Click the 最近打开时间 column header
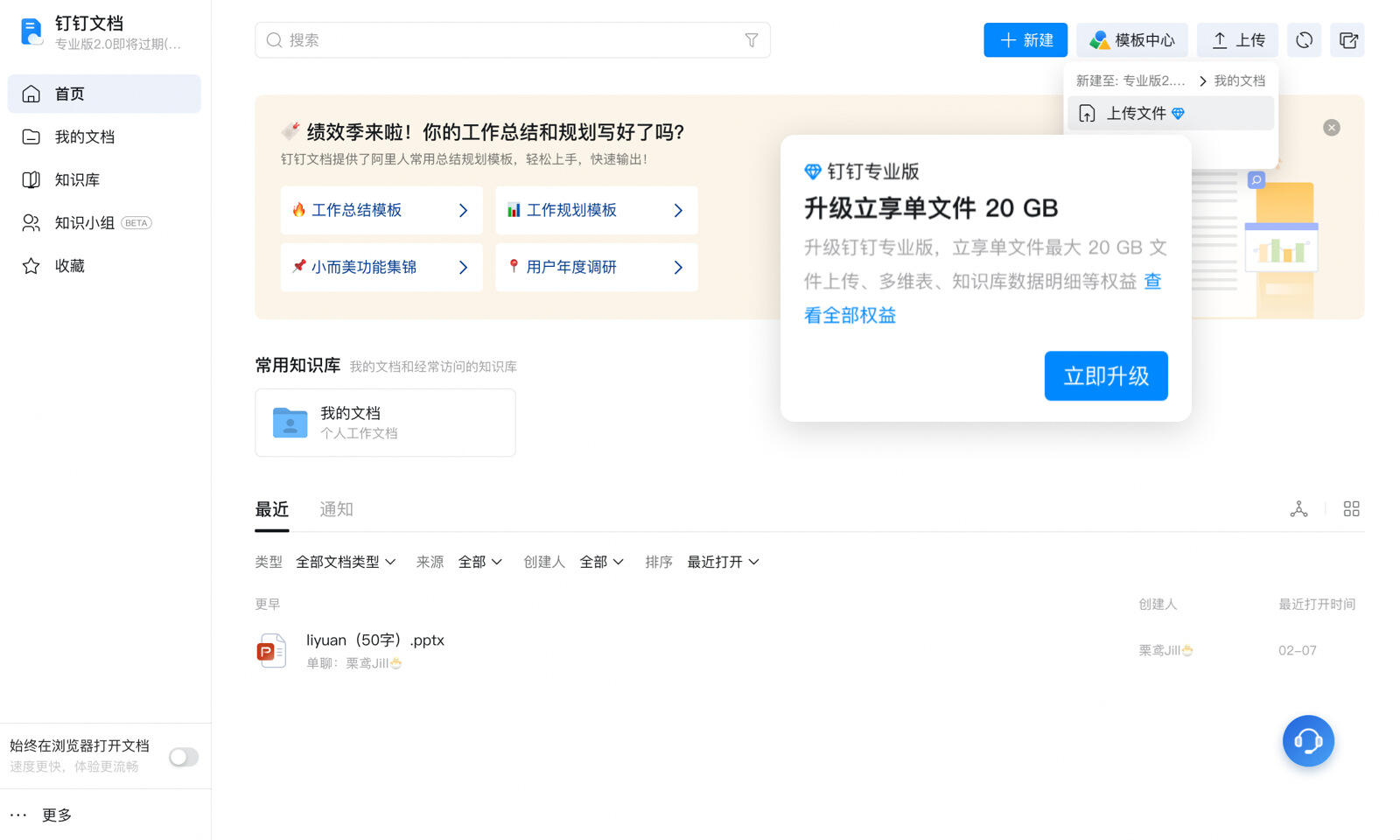Image resolution: width=1400 pixels, height=840 pixels. pos(1317,605)
